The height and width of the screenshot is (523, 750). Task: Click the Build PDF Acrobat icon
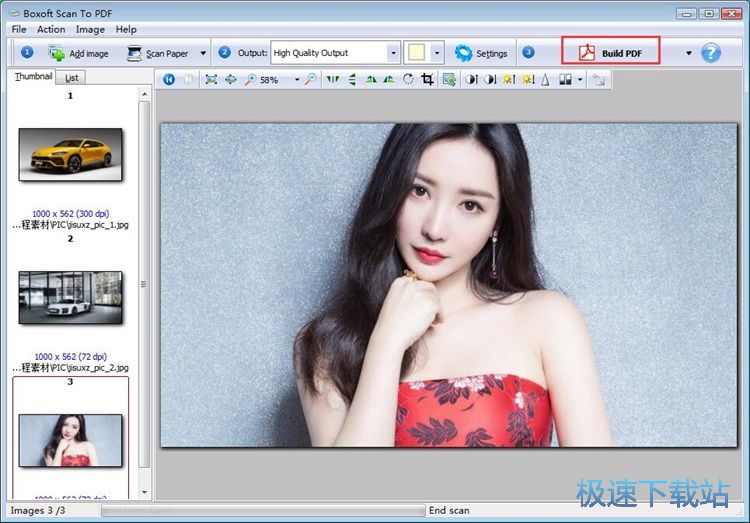(586, 53)
